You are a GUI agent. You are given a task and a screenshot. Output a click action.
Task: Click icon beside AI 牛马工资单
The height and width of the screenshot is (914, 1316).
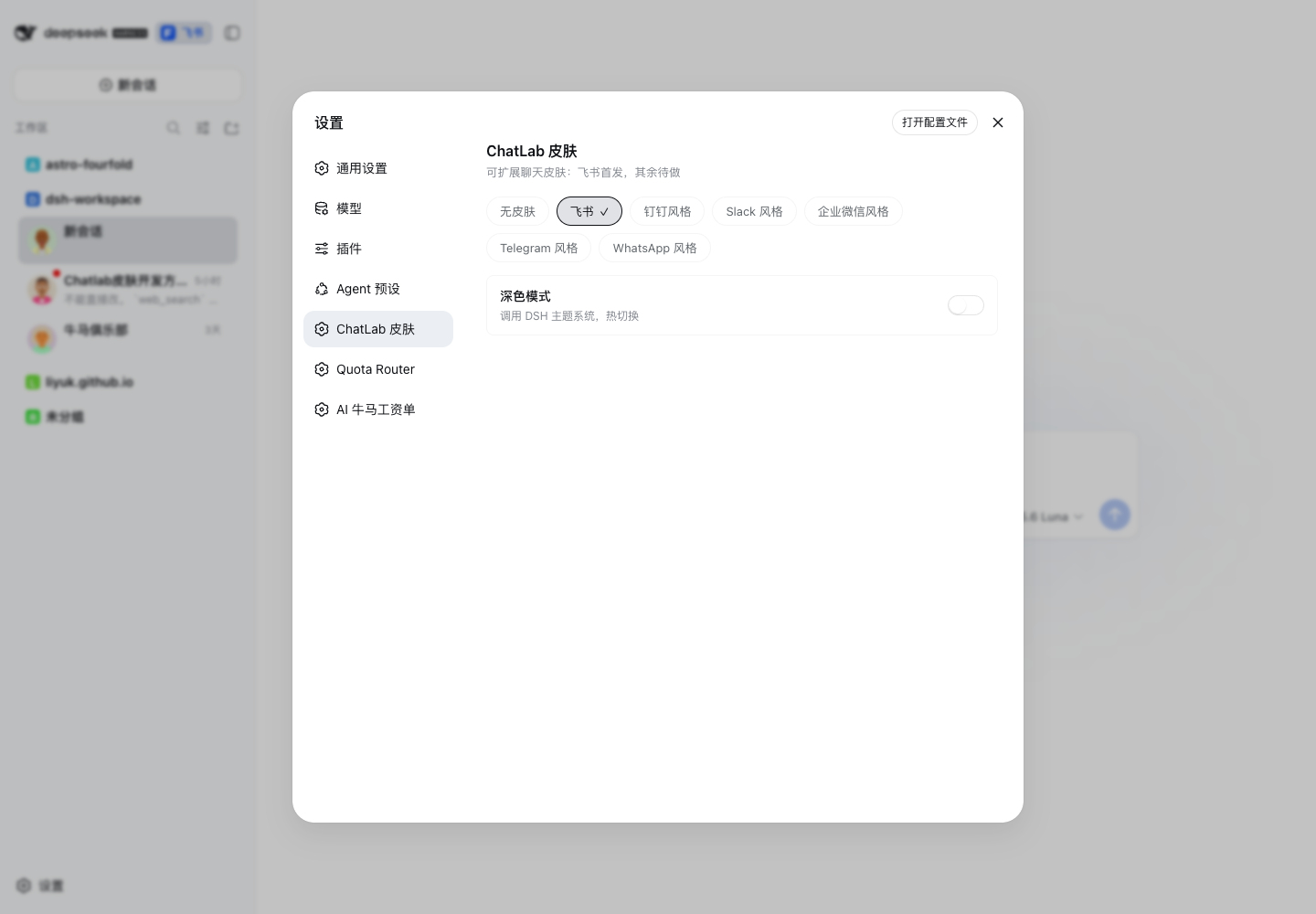point(322,409)
